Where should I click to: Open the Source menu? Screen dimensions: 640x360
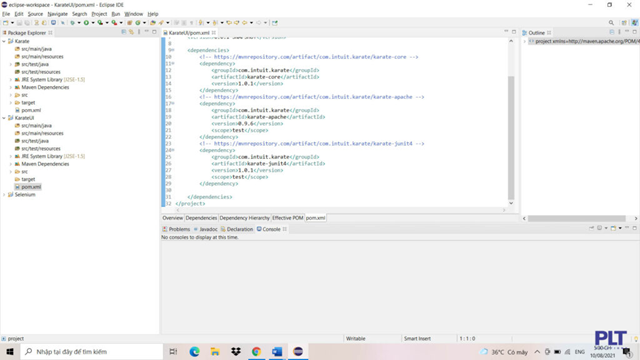tap(35, 14)
